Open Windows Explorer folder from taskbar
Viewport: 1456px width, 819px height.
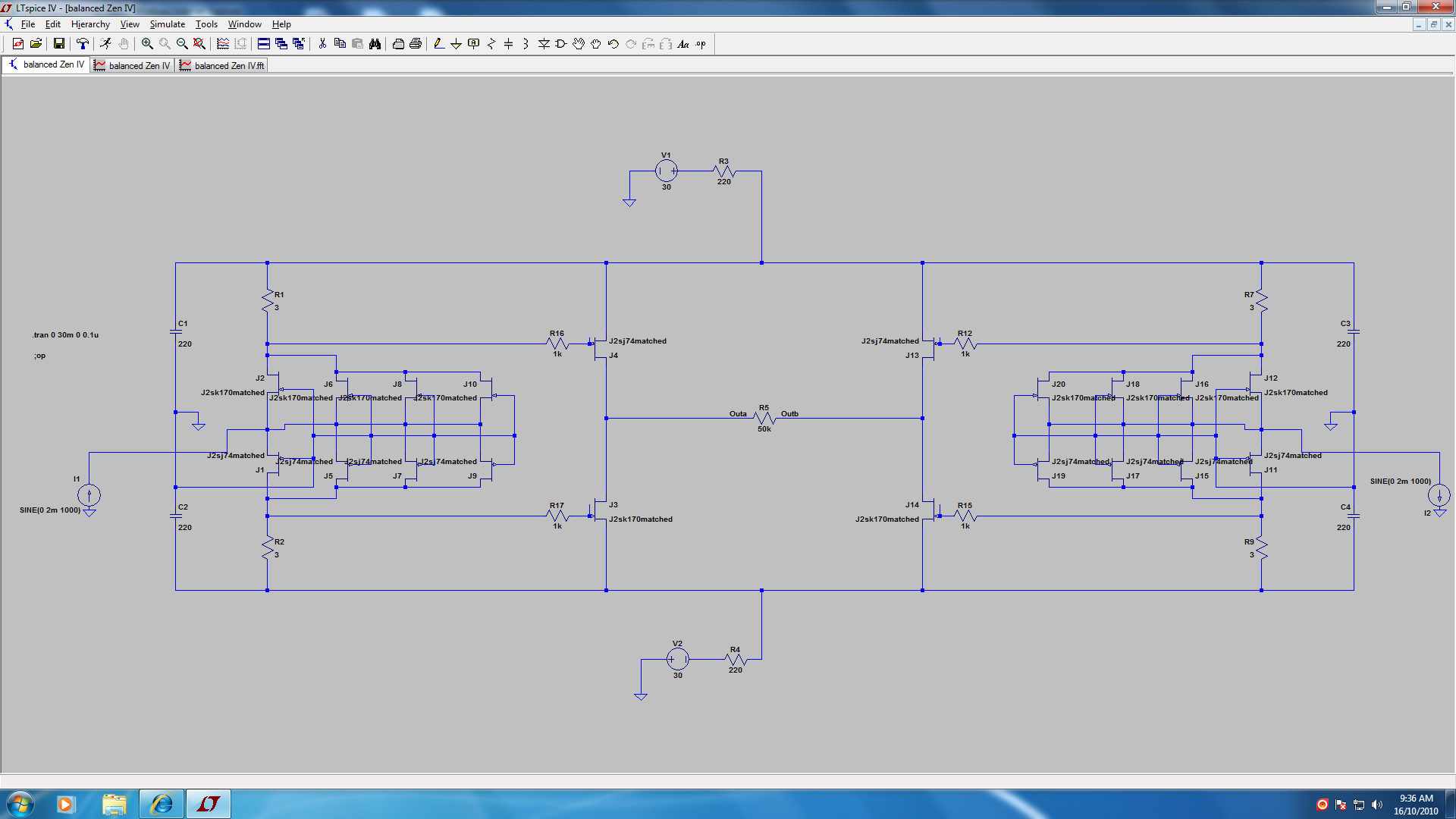click(114, 804)
